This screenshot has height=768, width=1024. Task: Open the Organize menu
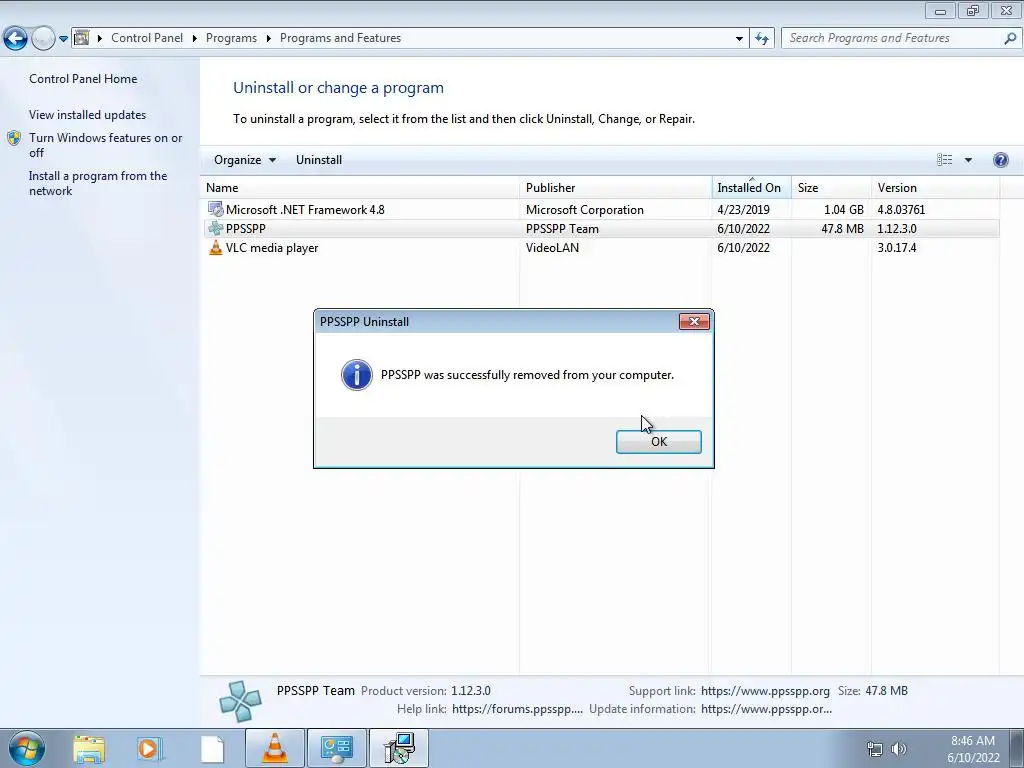[x=245, y=160]
